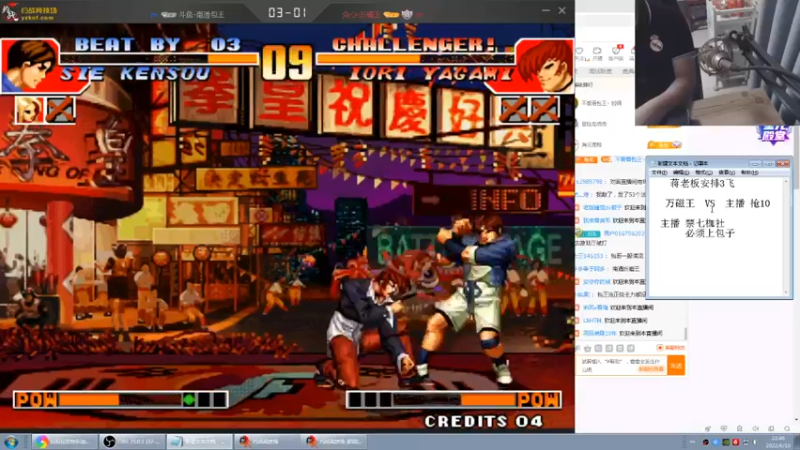Click the webcam overlay video
800x450 pixels.
click(x=717, y=62)
